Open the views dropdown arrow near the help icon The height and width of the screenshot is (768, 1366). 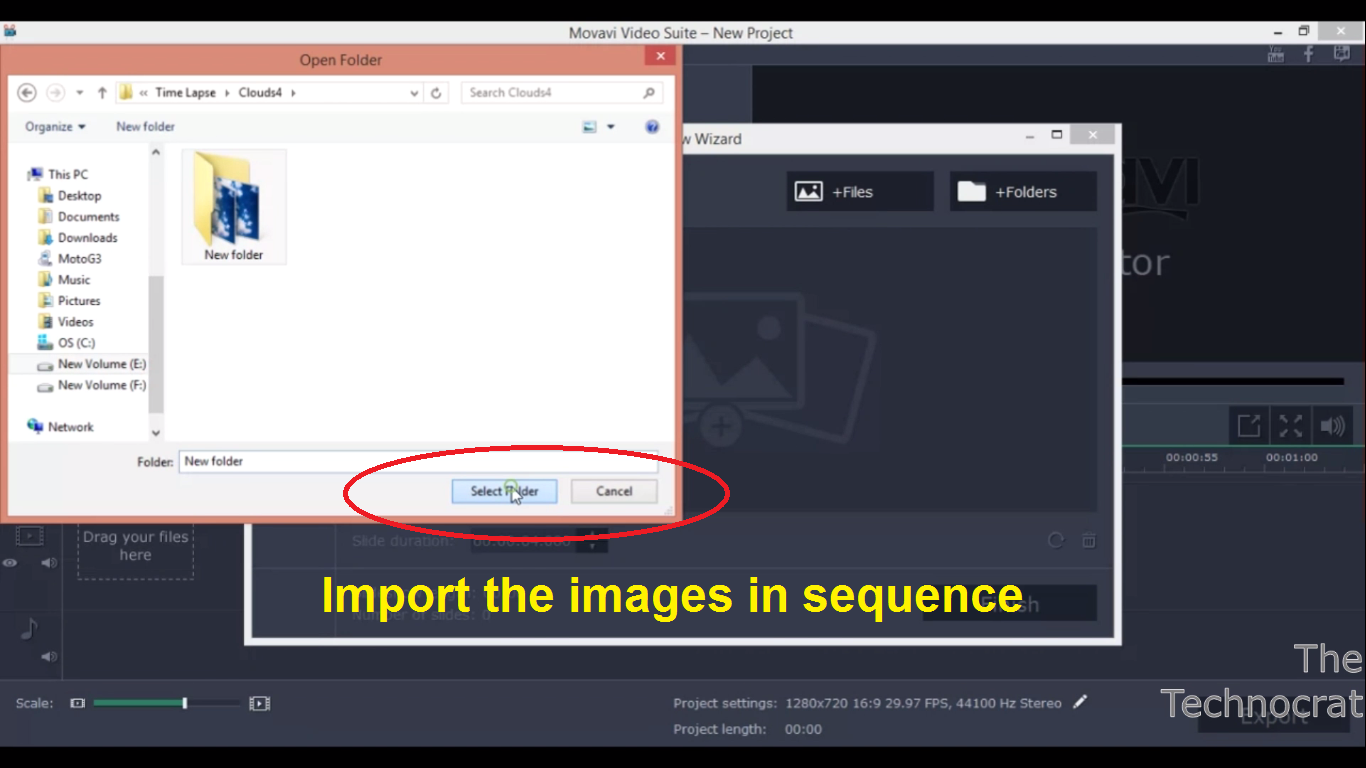click(x=611, y=126)
